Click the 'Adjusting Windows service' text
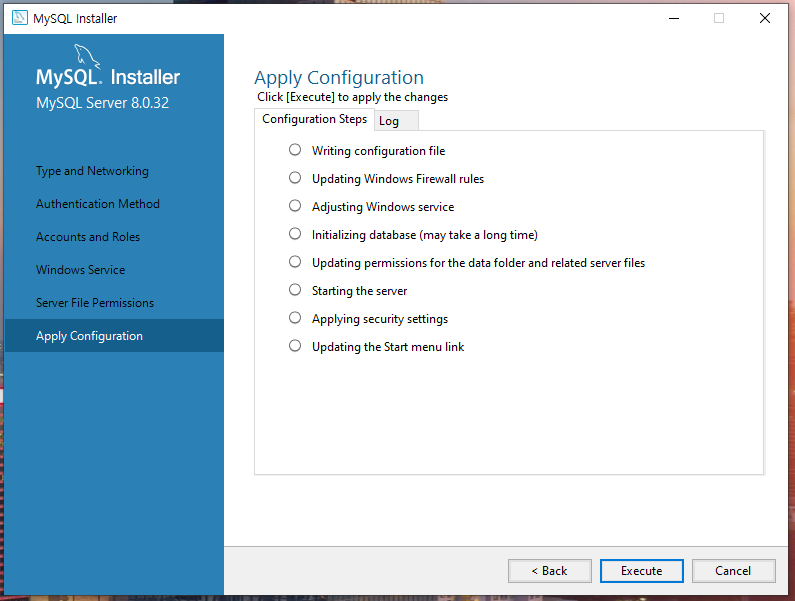Viewport: 795px width, 601px height. [x=383, y=206]
